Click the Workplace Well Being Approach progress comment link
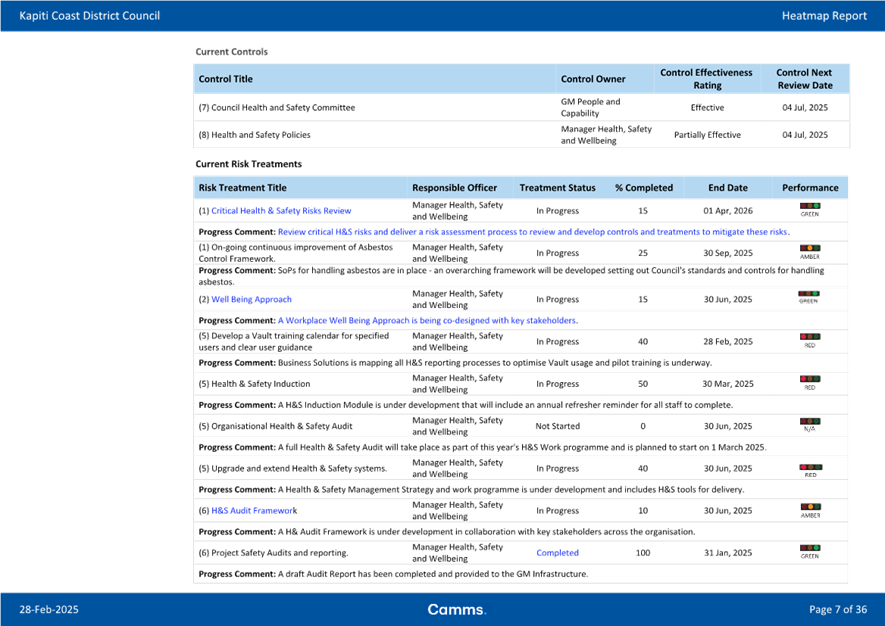The image size is (885, 626). [428, 320]
